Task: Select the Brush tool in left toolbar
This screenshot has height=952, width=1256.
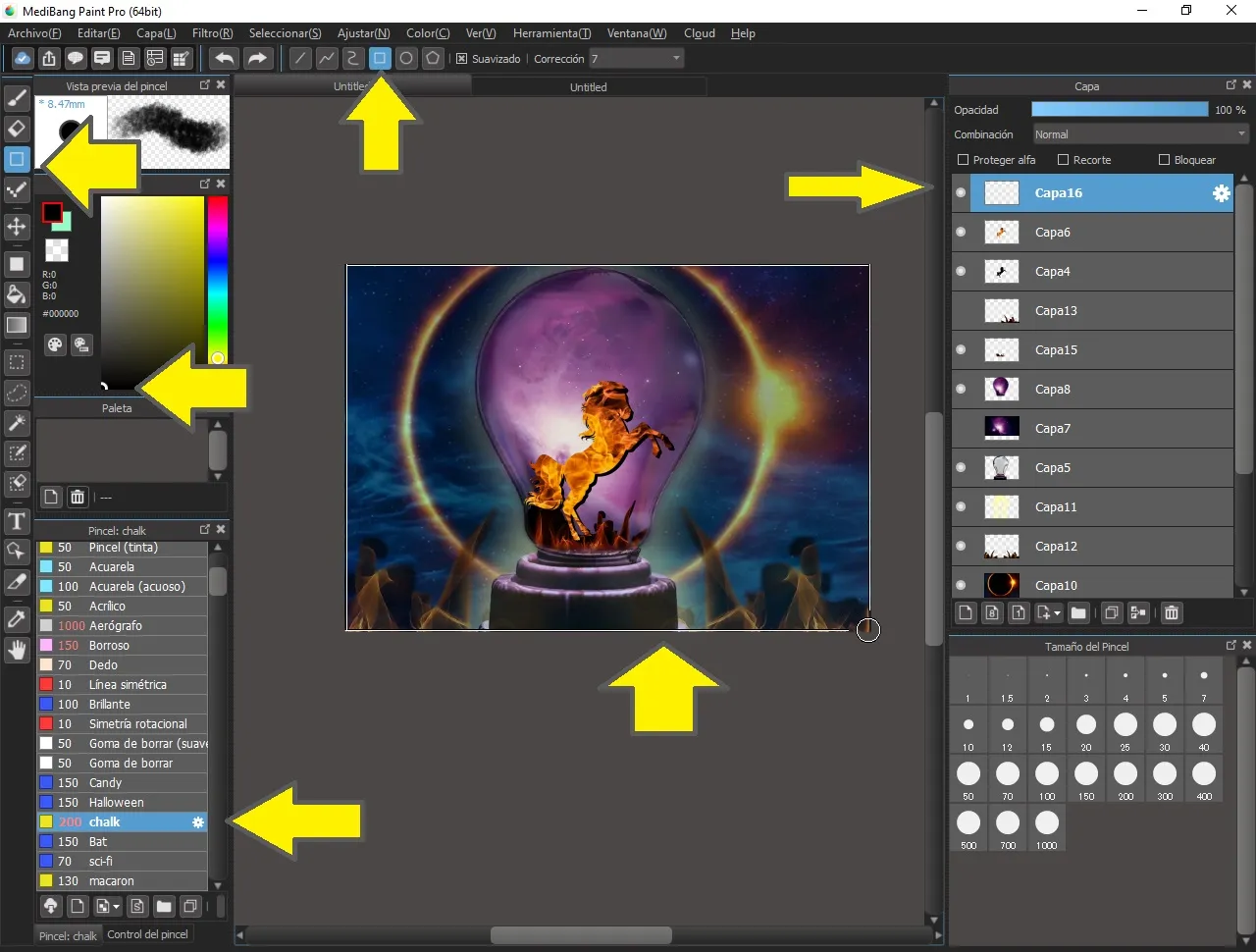Action: tap(17, 98)
